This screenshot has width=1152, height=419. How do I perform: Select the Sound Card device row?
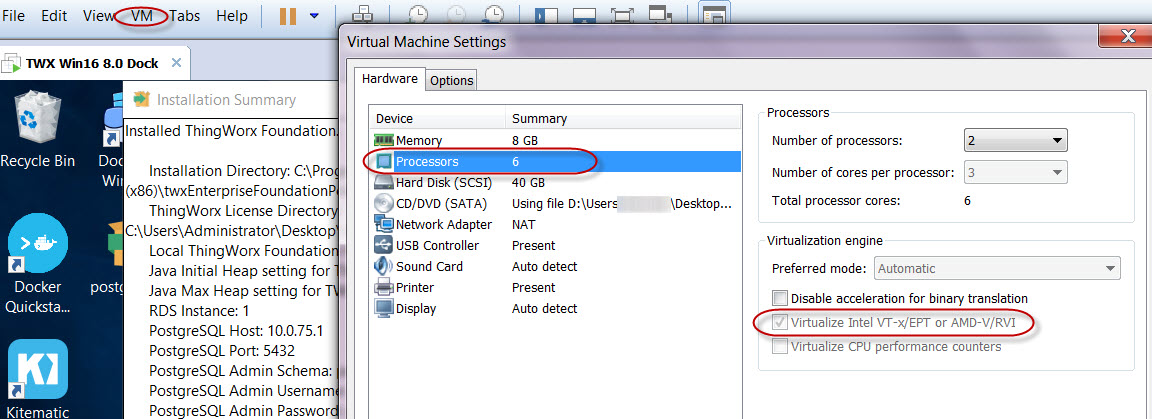555,266
